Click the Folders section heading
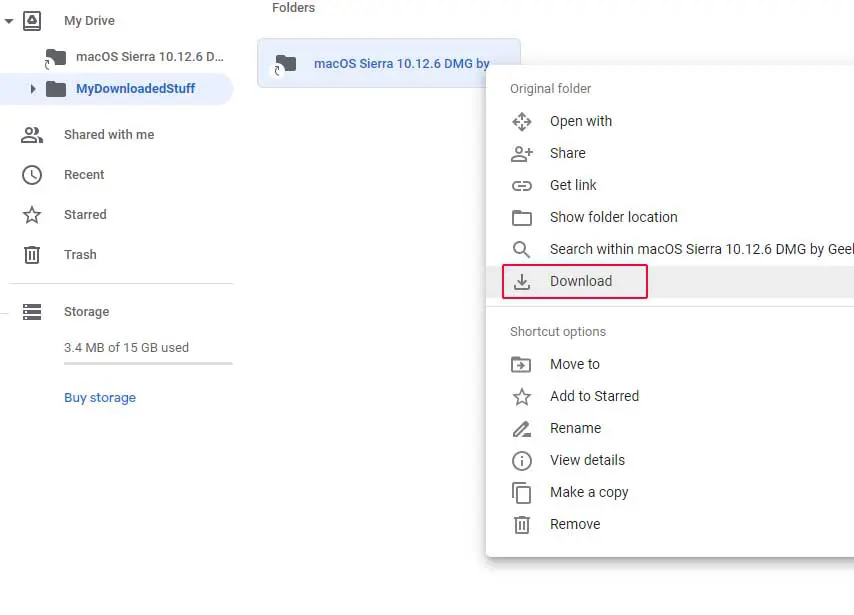 click(294, 8)
